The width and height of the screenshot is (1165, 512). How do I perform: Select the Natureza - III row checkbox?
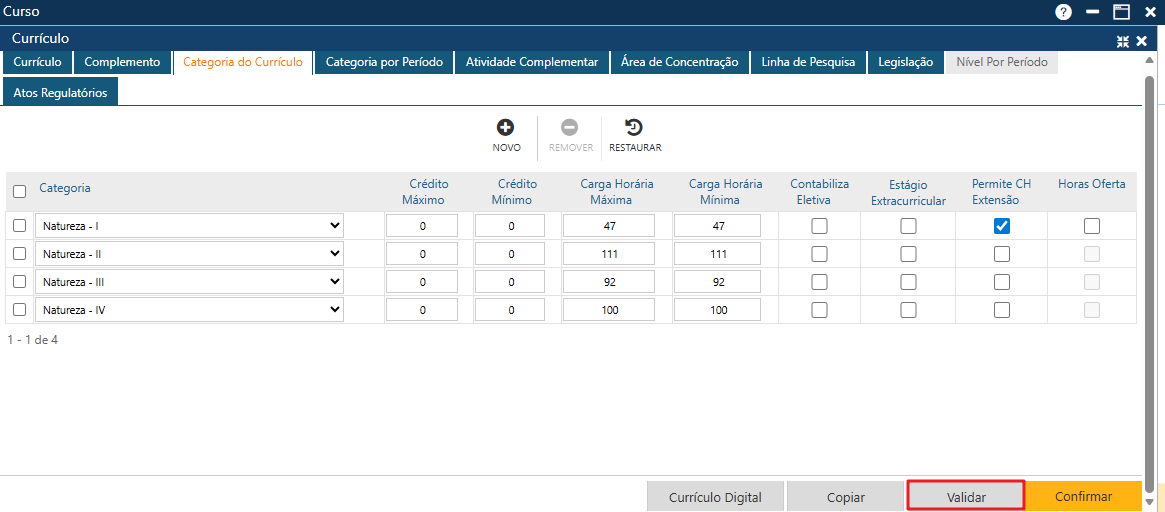click(x=20, y=282)
